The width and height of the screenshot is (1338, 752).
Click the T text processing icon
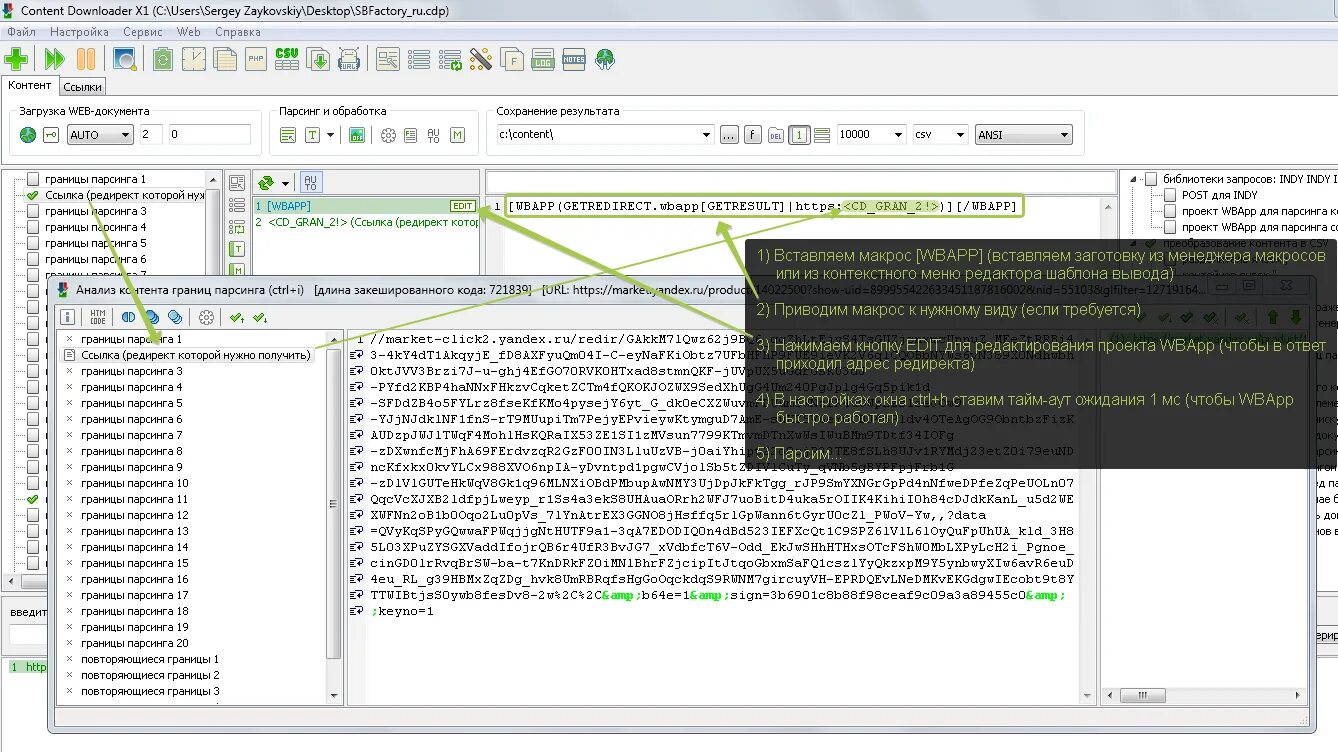(x=312, y=135)
